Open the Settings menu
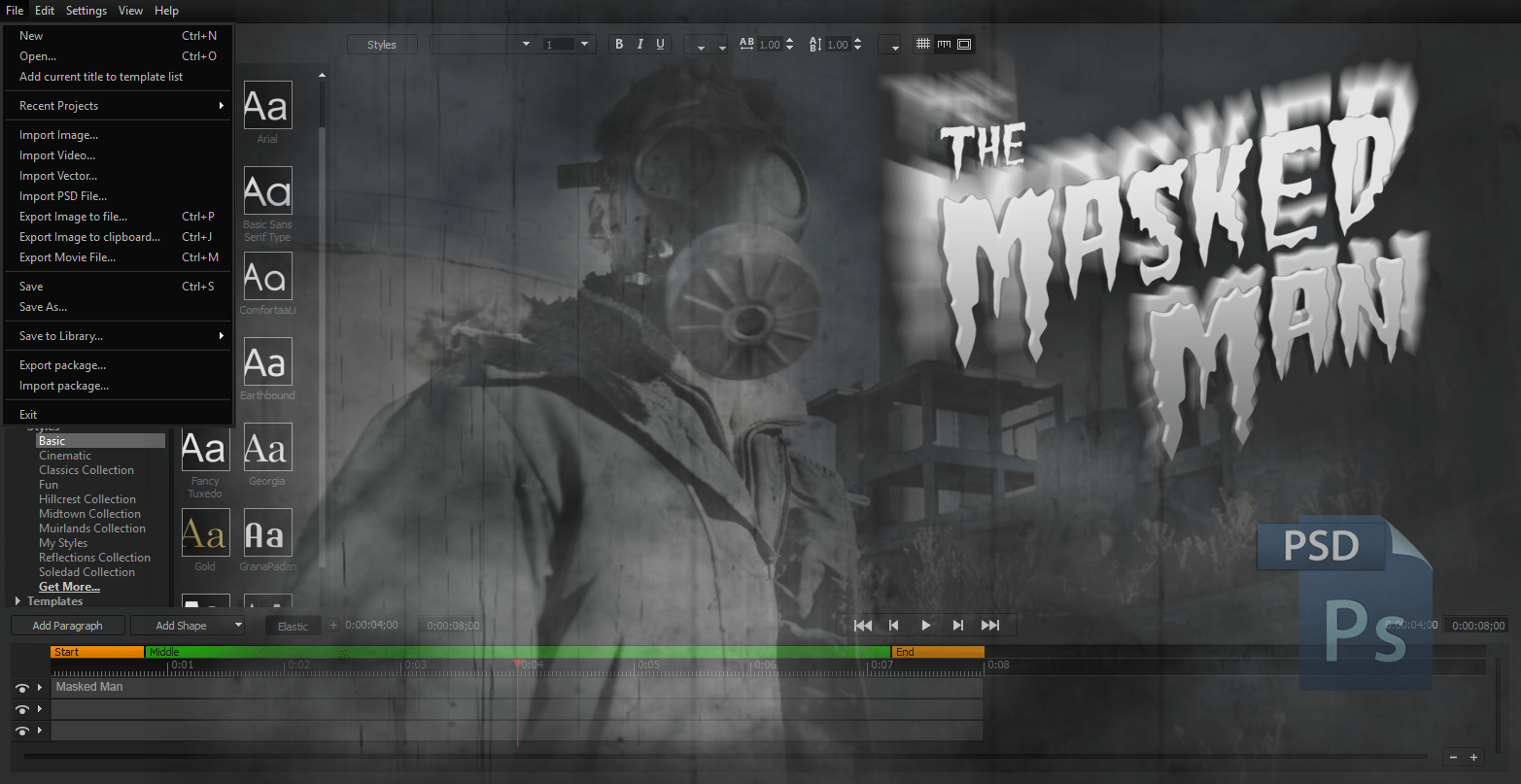Screen dimensions: 1521x784 (86, 11)
